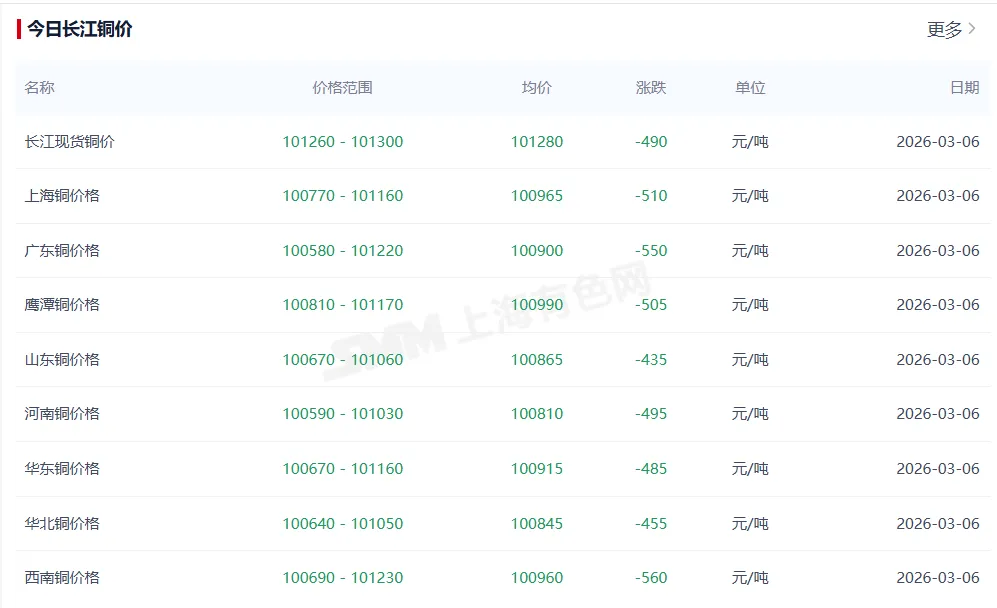The width and height of the screenshot is (997, 608).
Task: Click 元/吨 unit in 华东铜价格 row
Action: coord(750,469)
